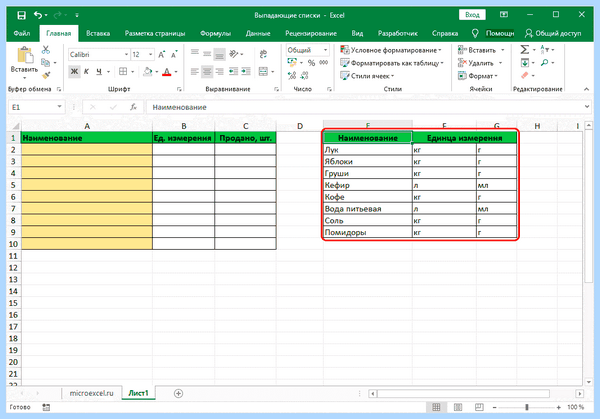Click the AutoSum sigma icon

coord(525,50)
